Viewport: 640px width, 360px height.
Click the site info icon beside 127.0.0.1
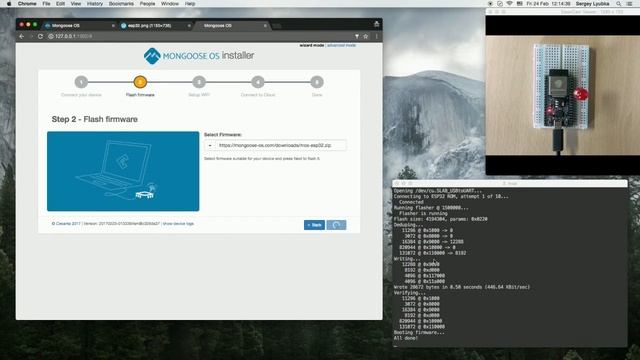pyautogui.click(x=51, y=36)
